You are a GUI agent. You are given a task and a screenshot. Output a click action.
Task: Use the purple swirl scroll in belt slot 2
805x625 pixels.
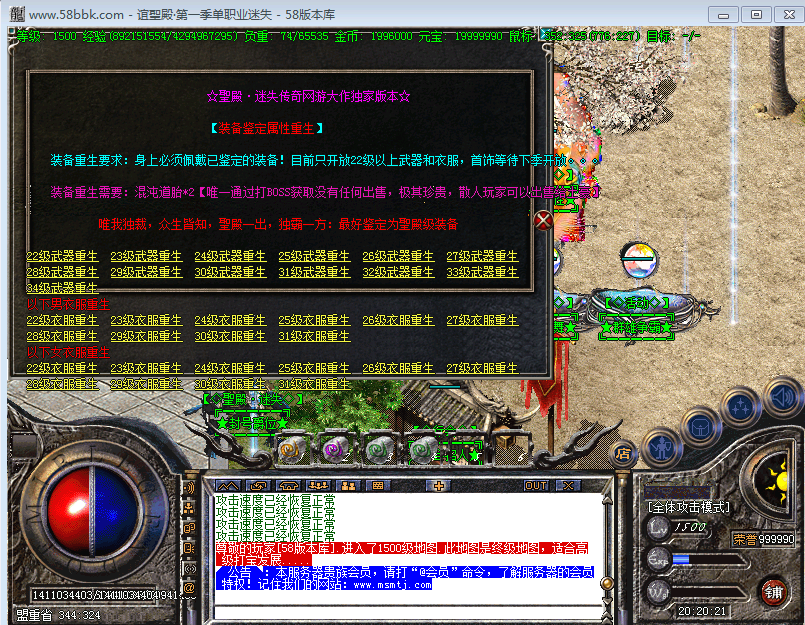336,450
